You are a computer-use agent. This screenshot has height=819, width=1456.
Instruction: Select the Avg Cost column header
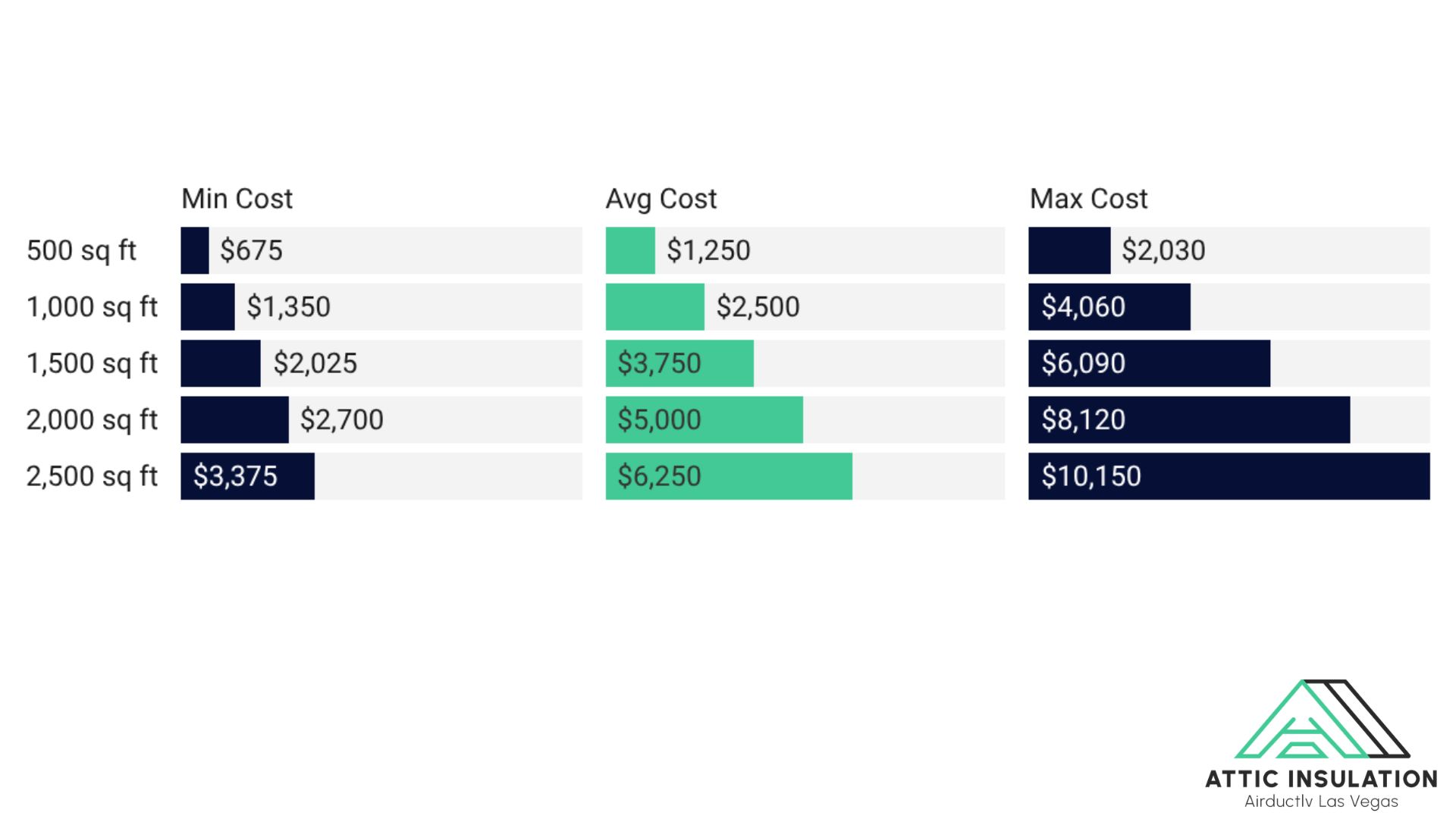[661, 199]
